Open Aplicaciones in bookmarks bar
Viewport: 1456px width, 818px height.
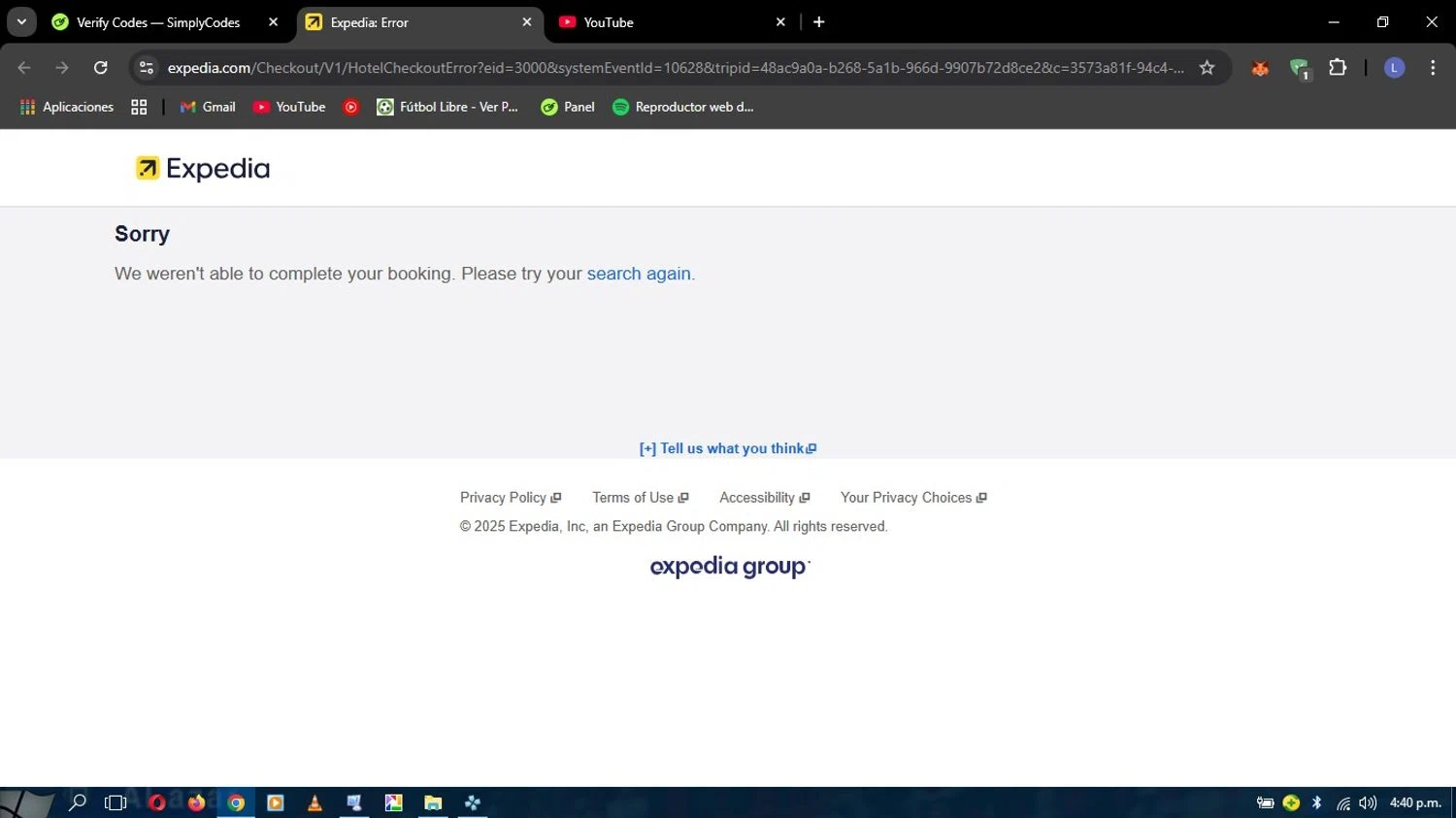click(x=67, y=107)
